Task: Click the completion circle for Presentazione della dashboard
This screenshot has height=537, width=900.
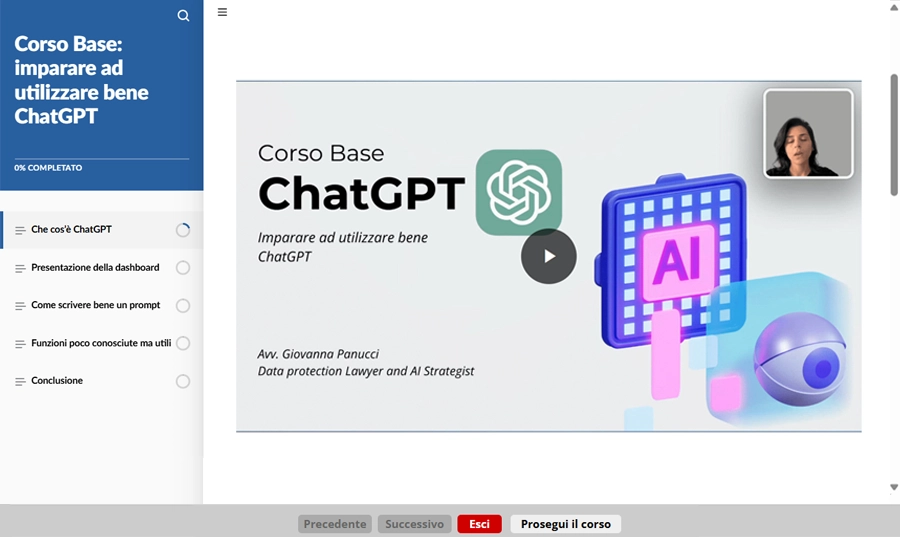Action: [x=183, y=268]
